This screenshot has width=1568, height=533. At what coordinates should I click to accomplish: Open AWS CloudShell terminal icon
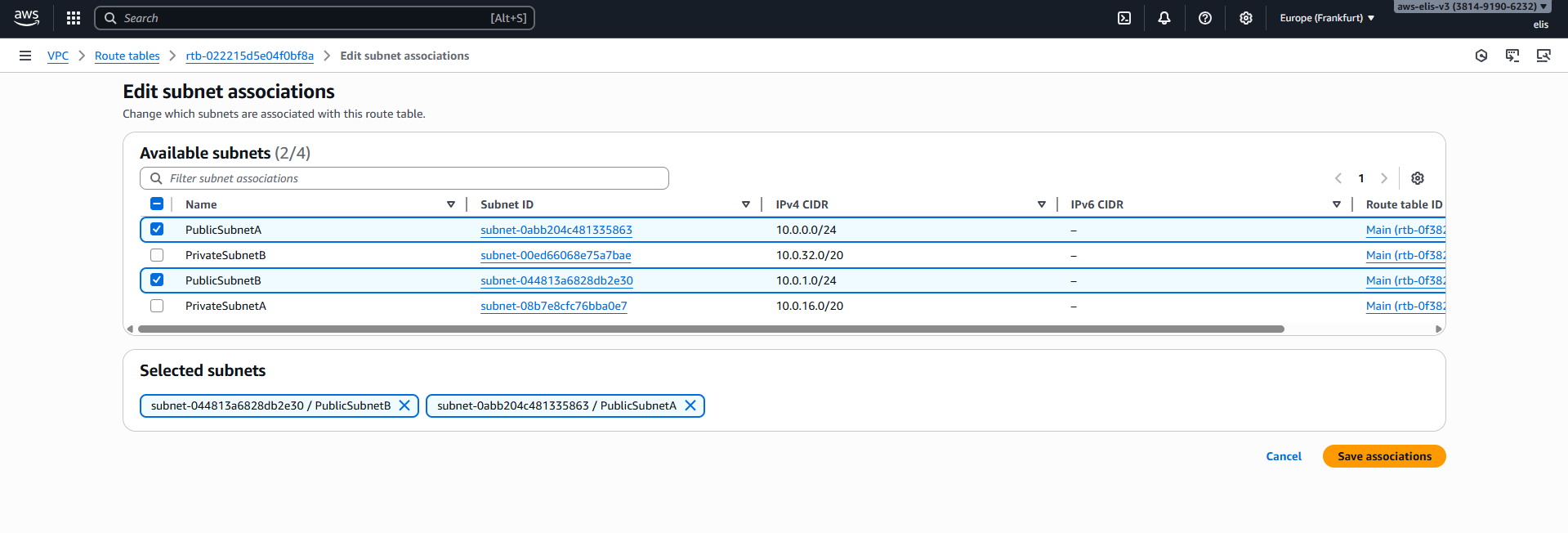click(x=1124, y=18)
